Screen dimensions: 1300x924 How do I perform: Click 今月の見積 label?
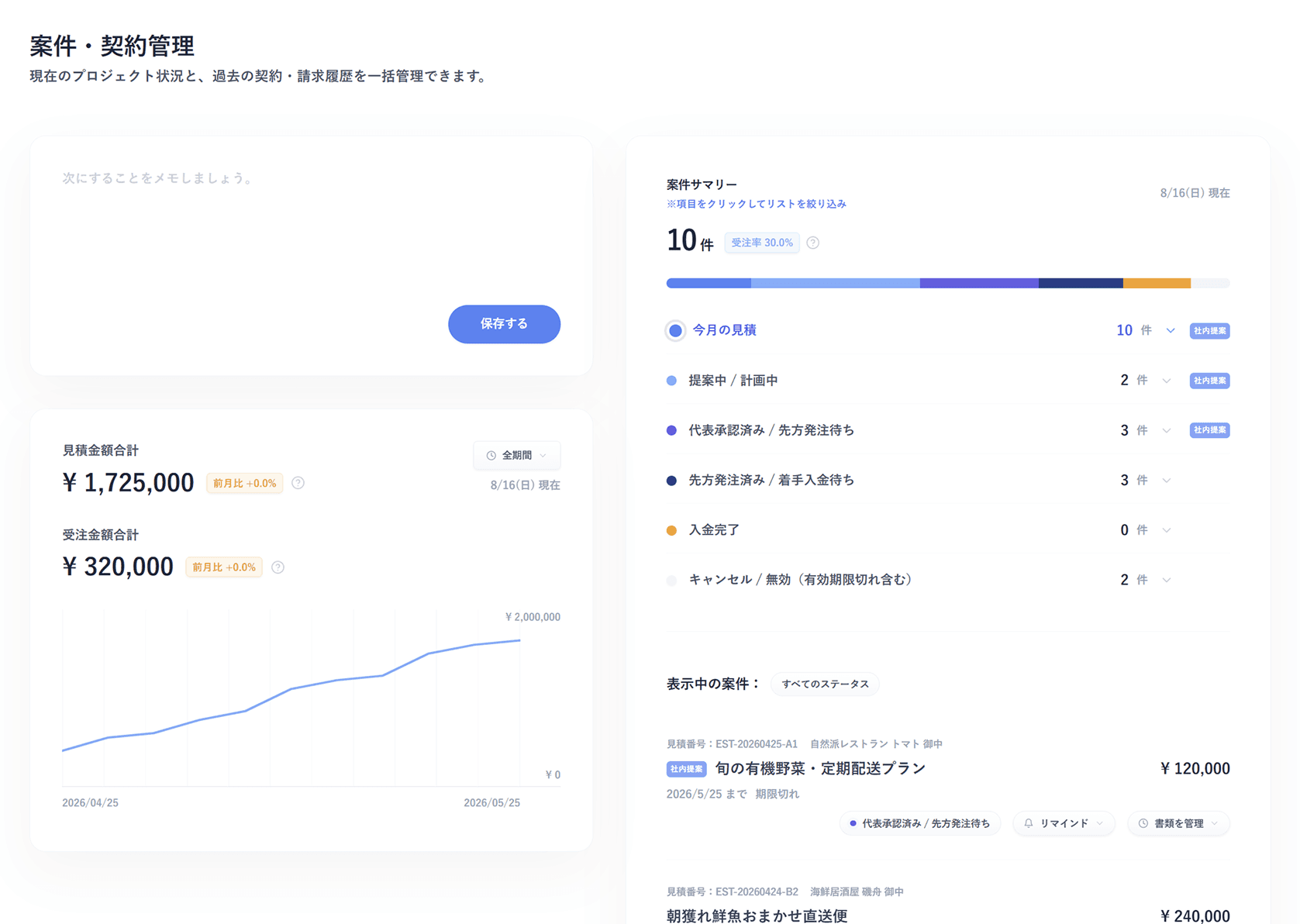[724, 330]
